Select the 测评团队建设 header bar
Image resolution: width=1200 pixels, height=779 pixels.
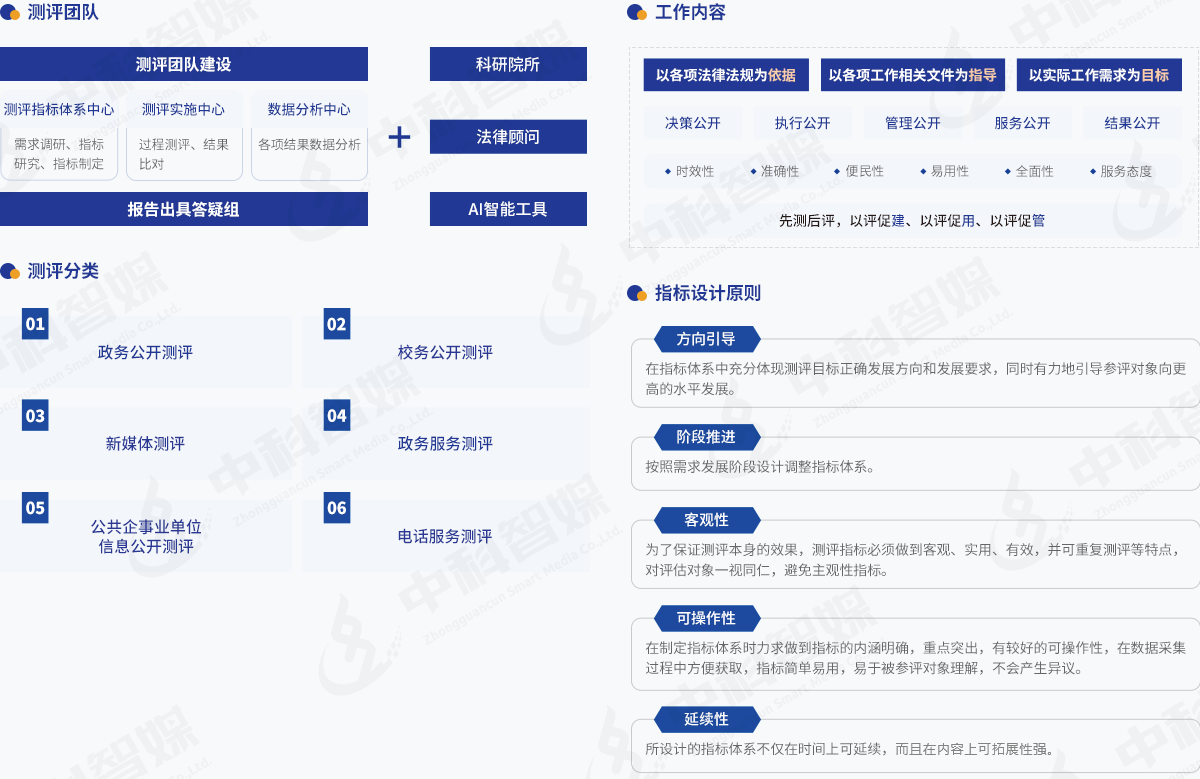[x=184, y=64]
